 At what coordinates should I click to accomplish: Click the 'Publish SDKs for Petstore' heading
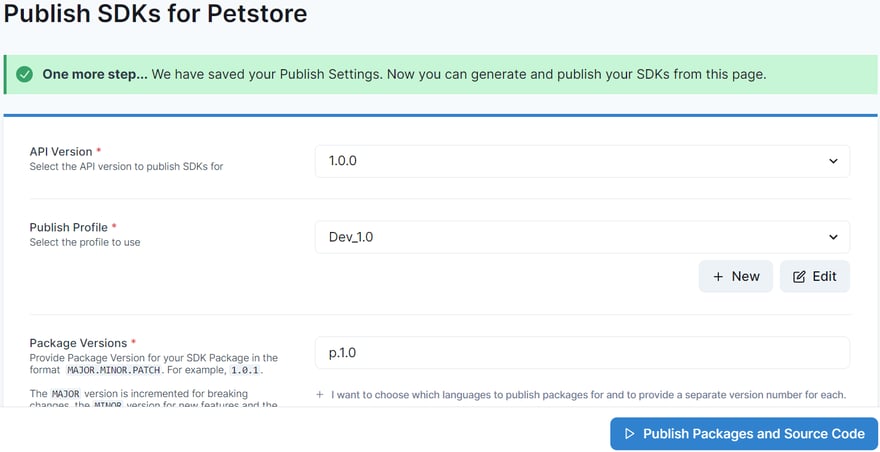point(155,13)
